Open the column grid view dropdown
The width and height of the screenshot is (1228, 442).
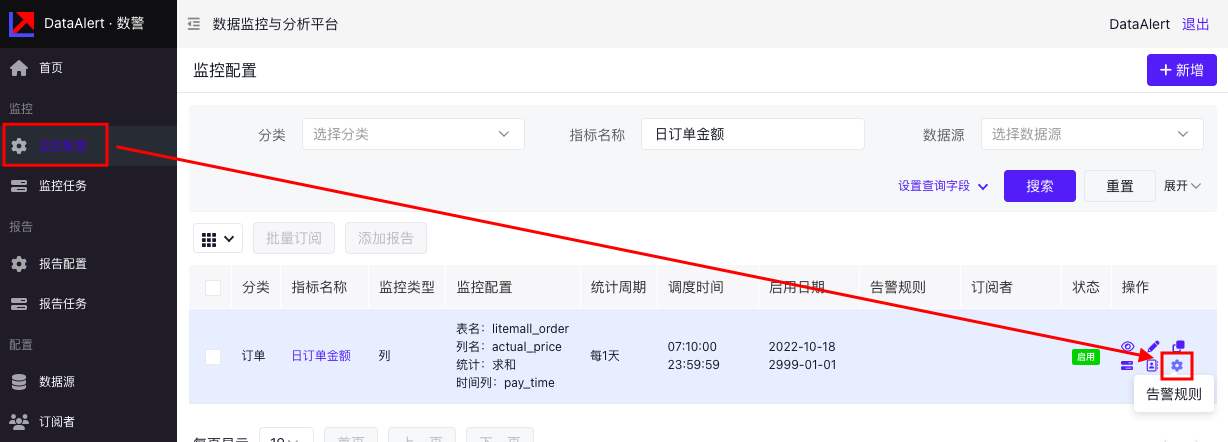[x=218, y=238]
